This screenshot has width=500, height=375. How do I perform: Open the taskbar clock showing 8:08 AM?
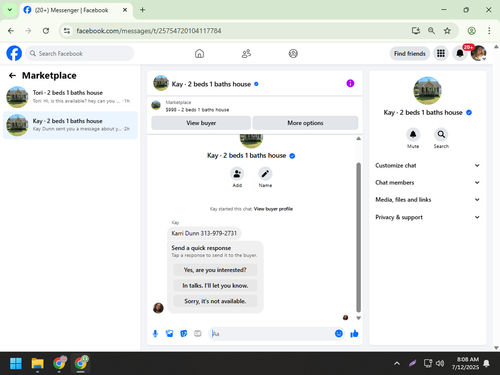(465, 363)
